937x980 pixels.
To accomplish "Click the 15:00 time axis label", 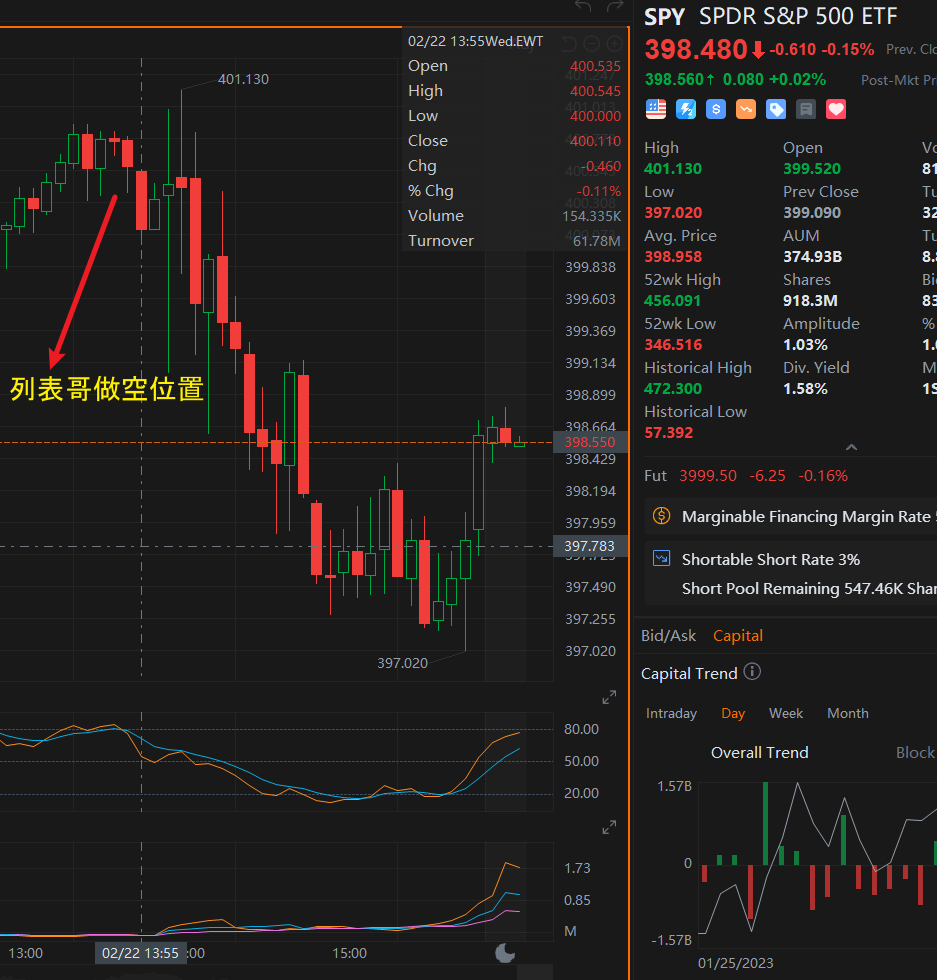I will point(349,953).
